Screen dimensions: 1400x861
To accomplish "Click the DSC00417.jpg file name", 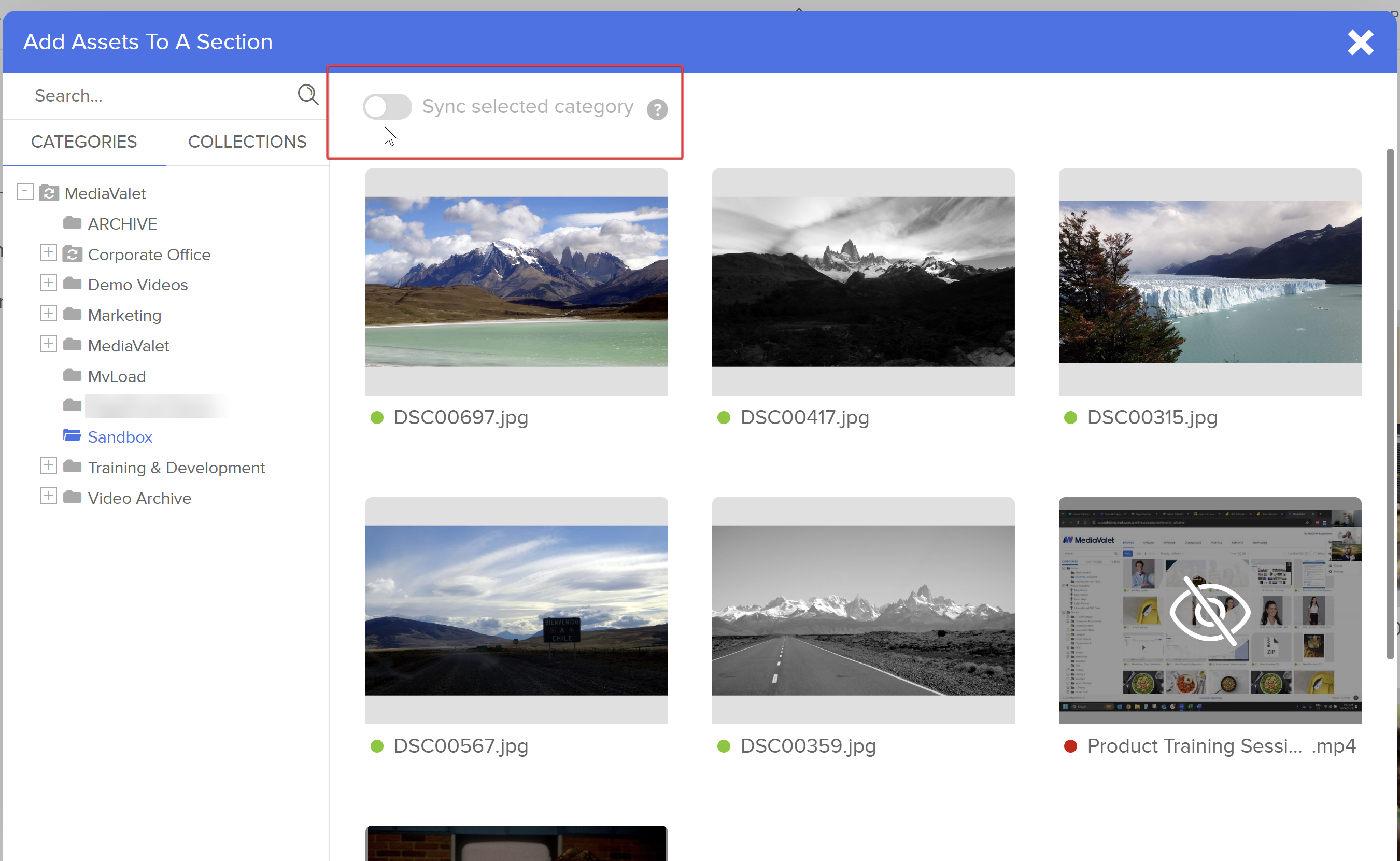I will [805, 418].
